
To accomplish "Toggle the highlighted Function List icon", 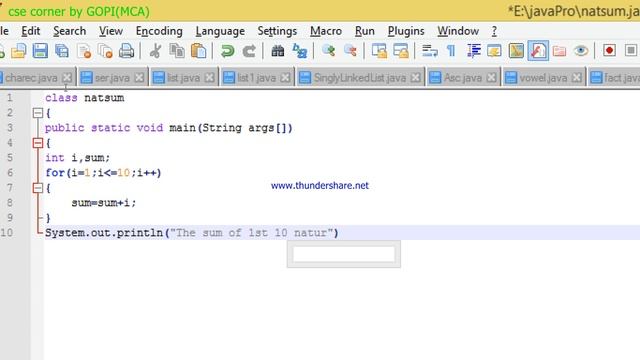I will point(538,51).
